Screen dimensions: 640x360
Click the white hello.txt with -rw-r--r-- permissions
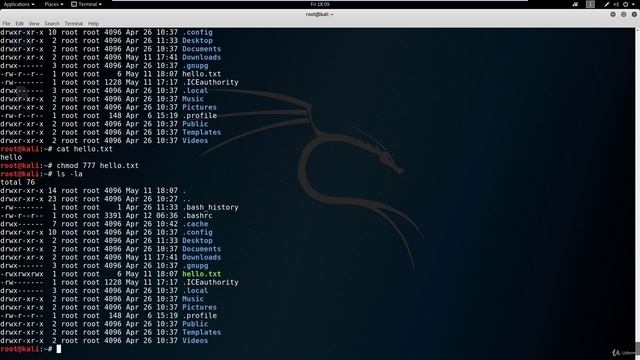[x=202, y=74]
